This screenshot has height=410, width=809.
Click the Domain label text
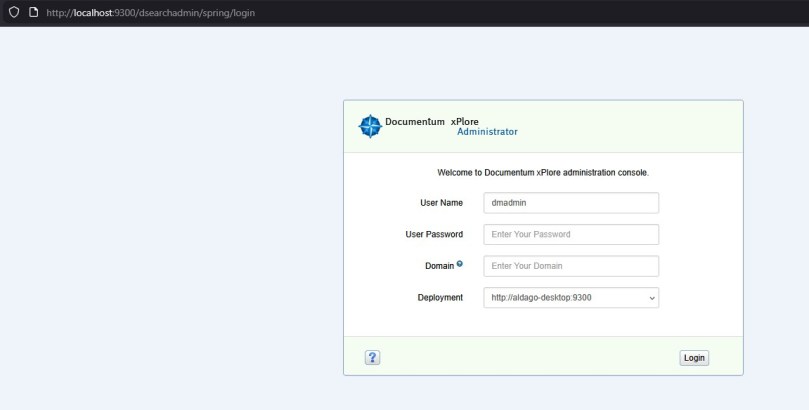tap(439, 266)
